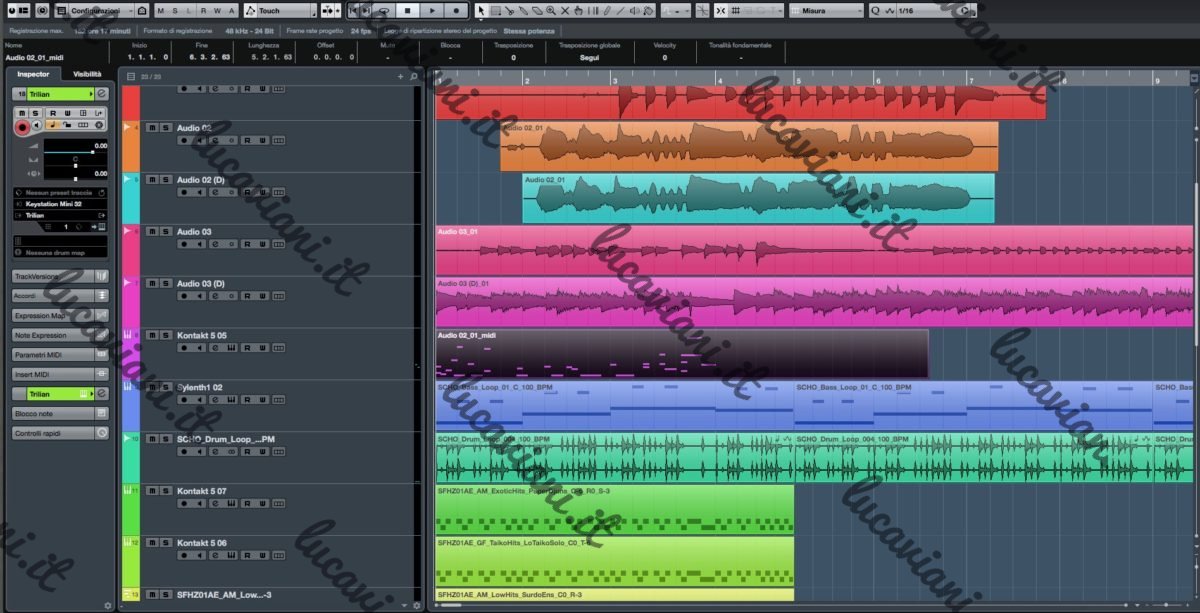Activate the transport Record button
Viewport: 1200px width, 613px height.
pos(456,10)
